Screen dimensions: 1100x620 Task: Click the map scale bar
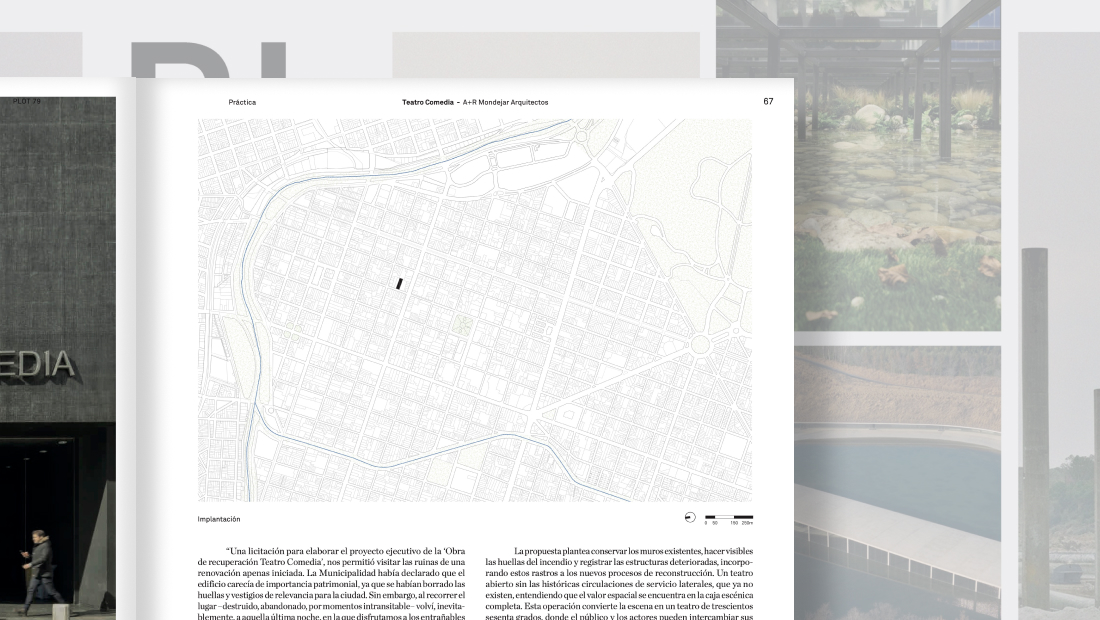[x=729, y=519]
